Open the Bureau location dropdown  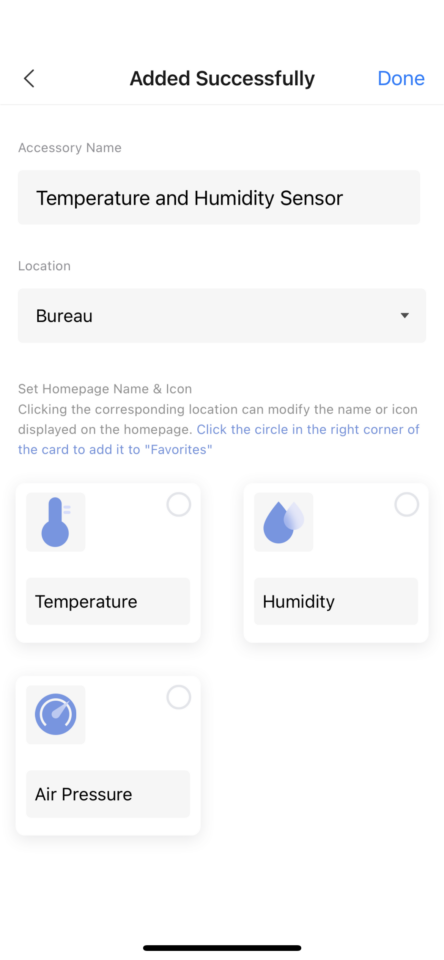coord(222,316)
